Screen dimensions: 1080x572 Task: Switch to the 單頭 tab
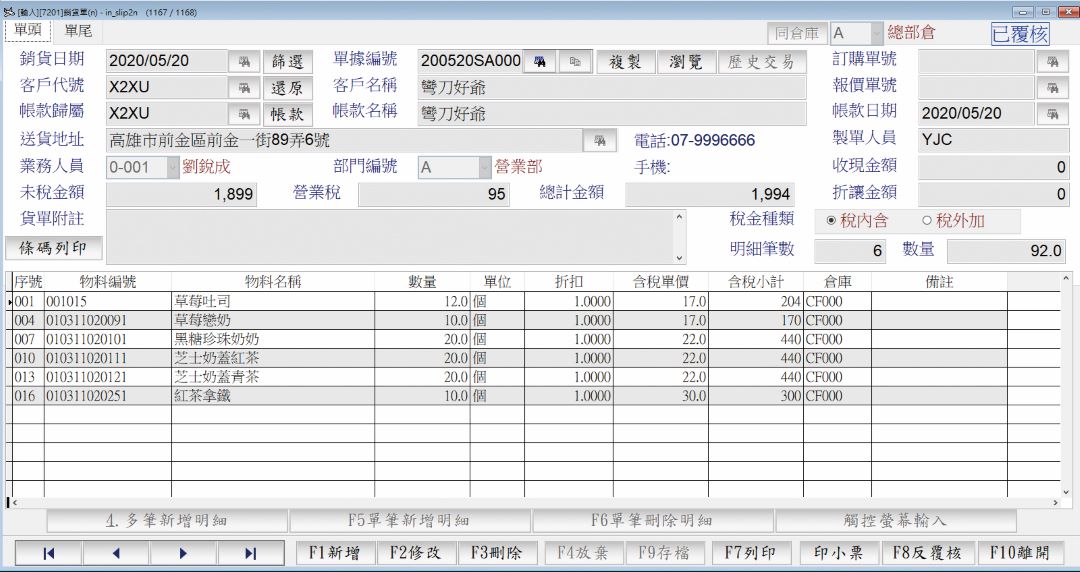28,30
